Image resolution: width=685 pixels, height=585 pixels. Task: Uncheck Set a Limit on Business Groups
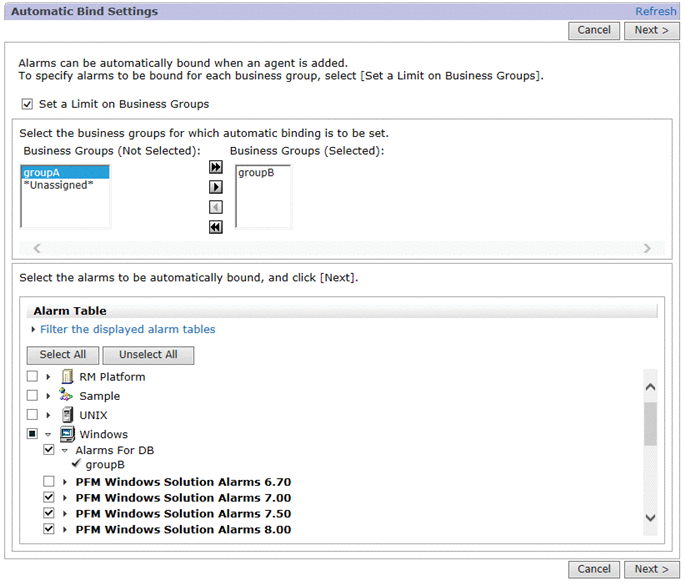click(x=27, y=104)
